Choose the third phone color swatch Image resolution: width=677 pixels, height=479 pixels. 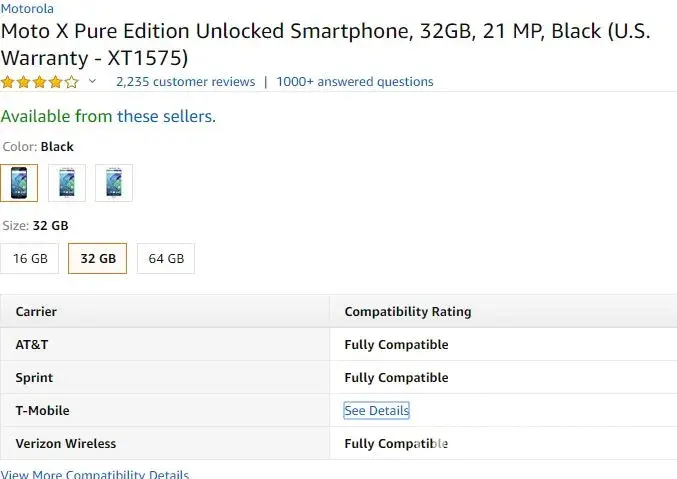[114, 183]
